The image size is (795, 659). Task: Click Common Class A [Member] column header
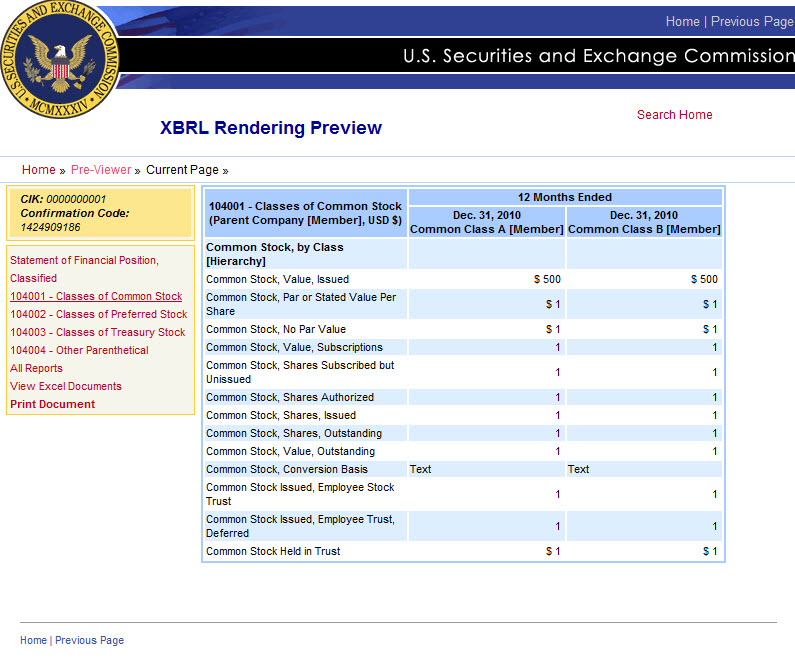pyautogui.click(x=487, y=222)
